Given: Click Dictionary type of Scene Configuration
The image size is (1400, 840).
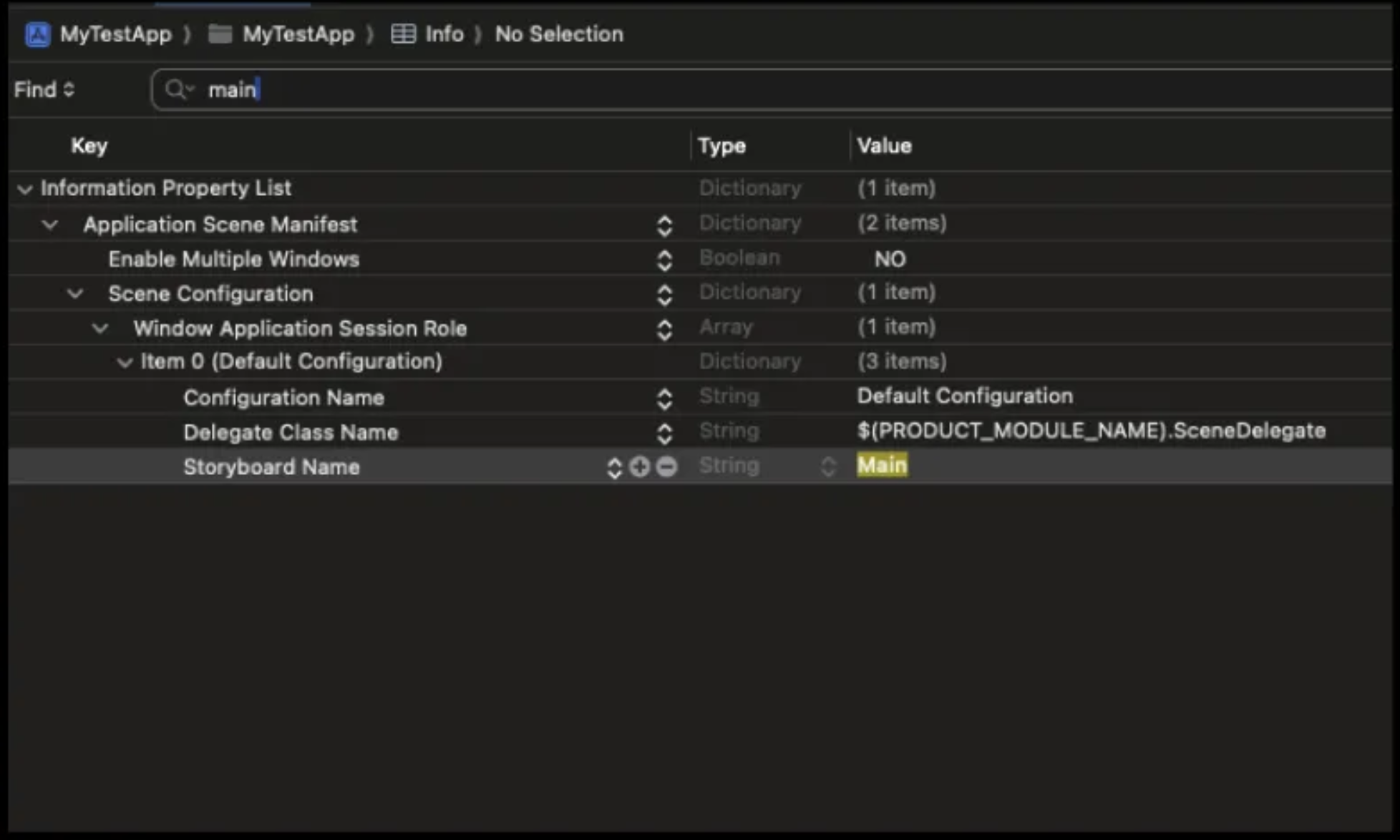Looking at the screenshot, I should point(750,292).
